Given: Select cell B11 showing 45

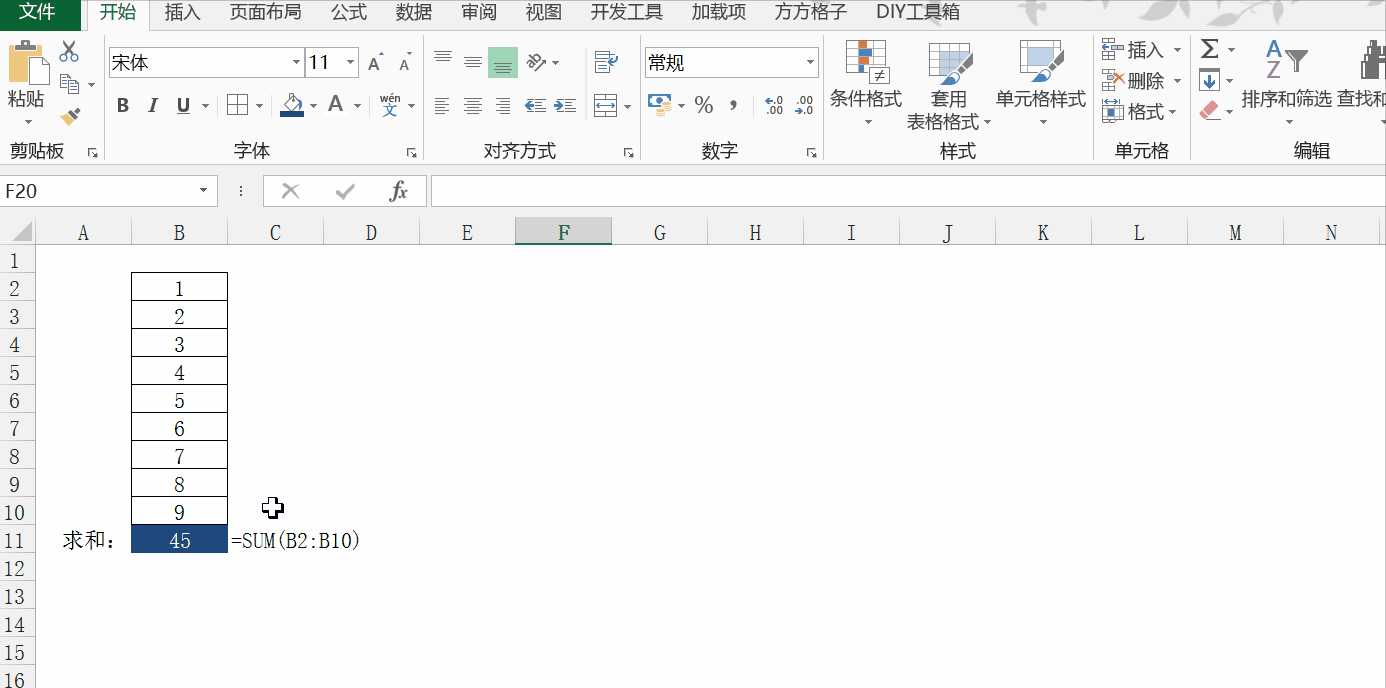Looking at the screenshot, I should pyautogui.click(x=180, y=540).
